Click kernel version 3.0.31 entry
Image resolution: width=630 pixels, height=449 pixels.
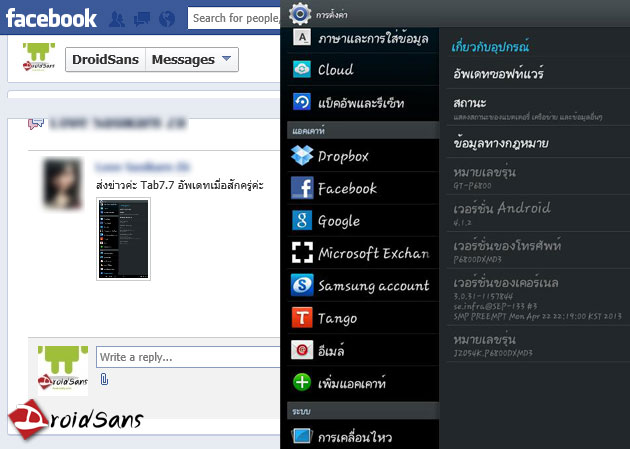[x=538, y=298]
